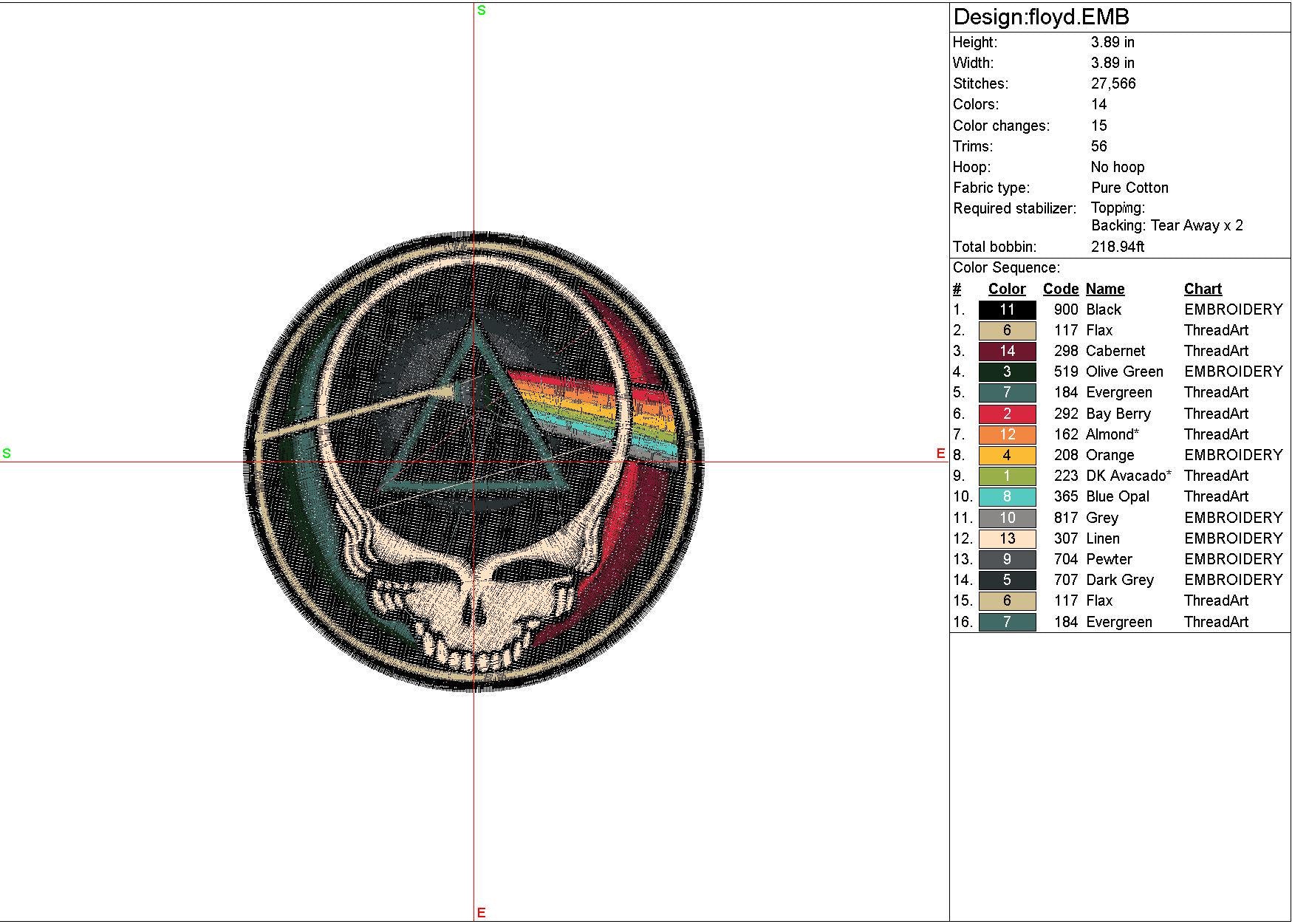Click the 'Cabernet' thread name
Viewport: 1292px width, 924px height.
[x=1115, y=351]
